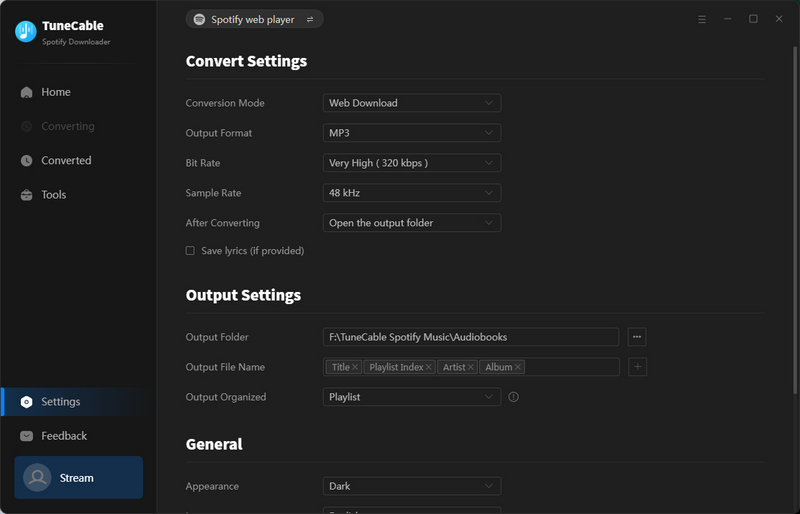Browse output folder with three-dots button
Image resolution: width=800 pixels, height=514 pixels.
637,337
